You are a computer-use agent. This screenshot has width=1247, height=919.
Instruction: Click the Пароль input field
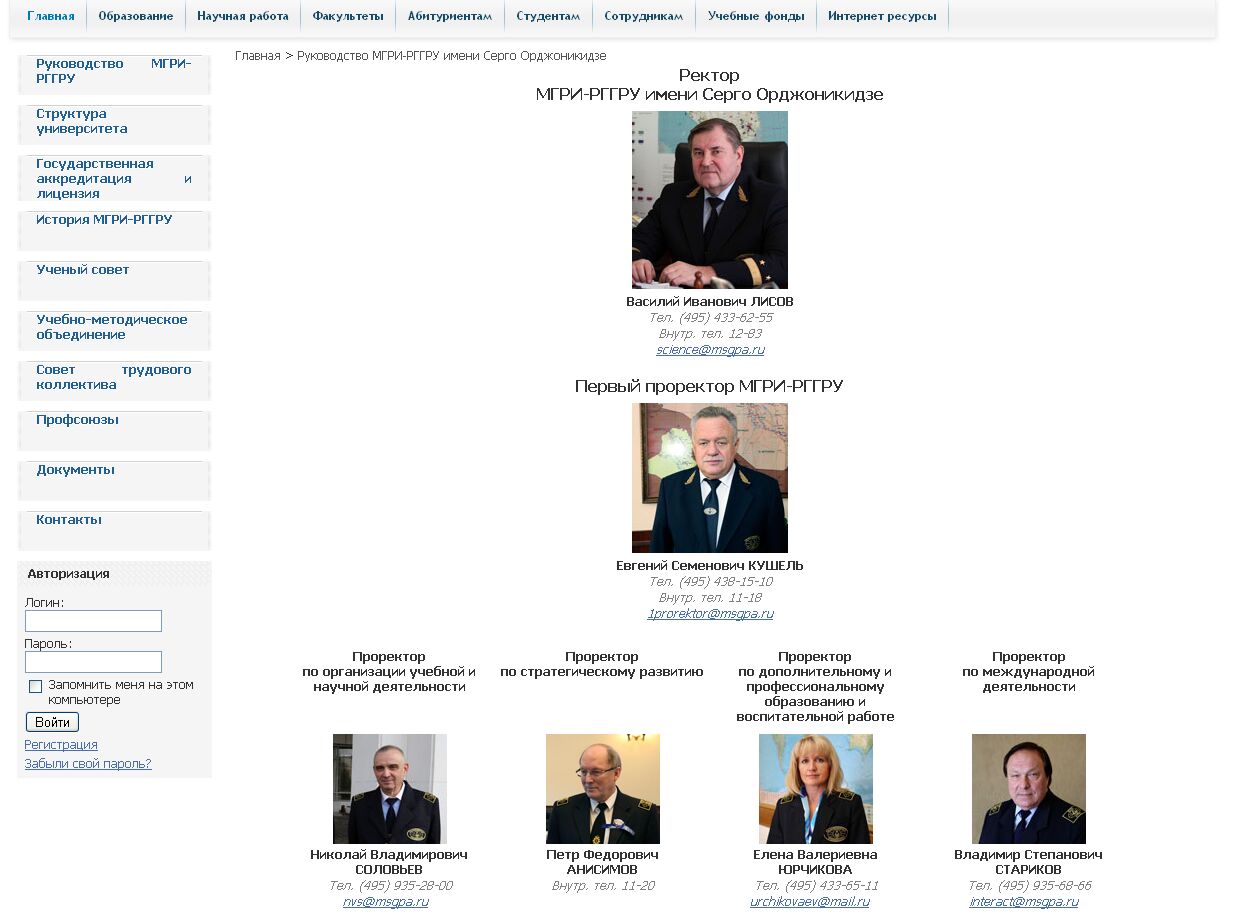point(93,662)
